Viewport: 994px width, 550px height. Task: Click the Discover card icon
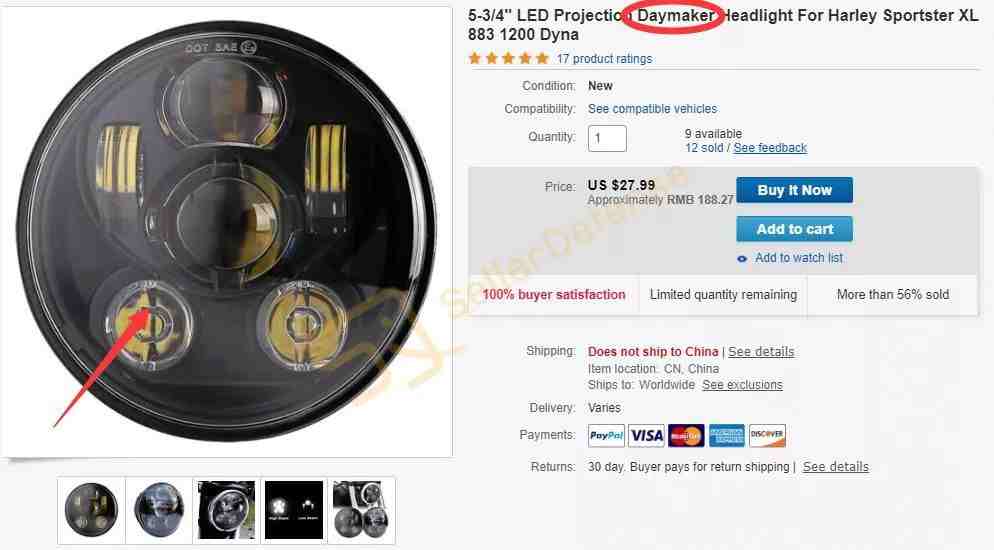[767, 435]
